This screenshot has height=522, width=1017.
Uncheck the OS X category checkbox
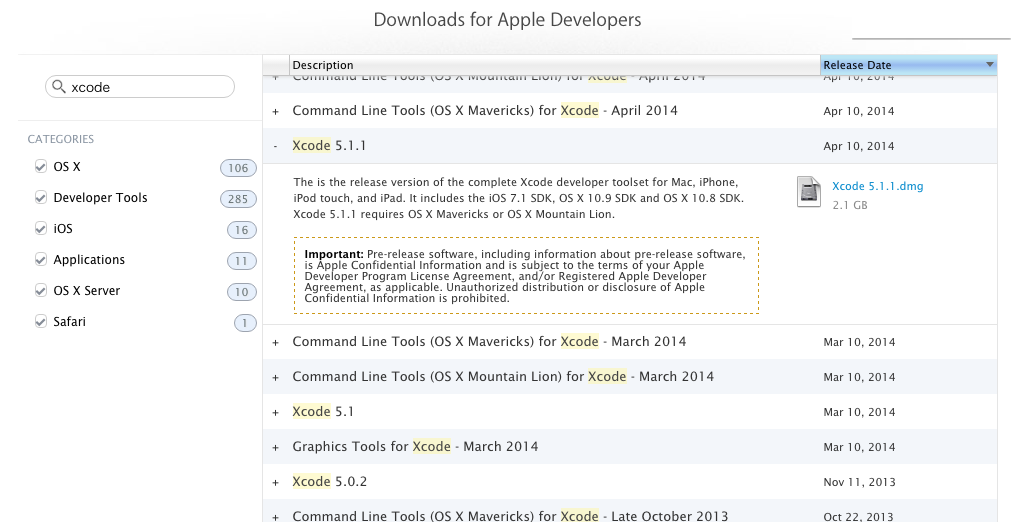tap(41, 167)
